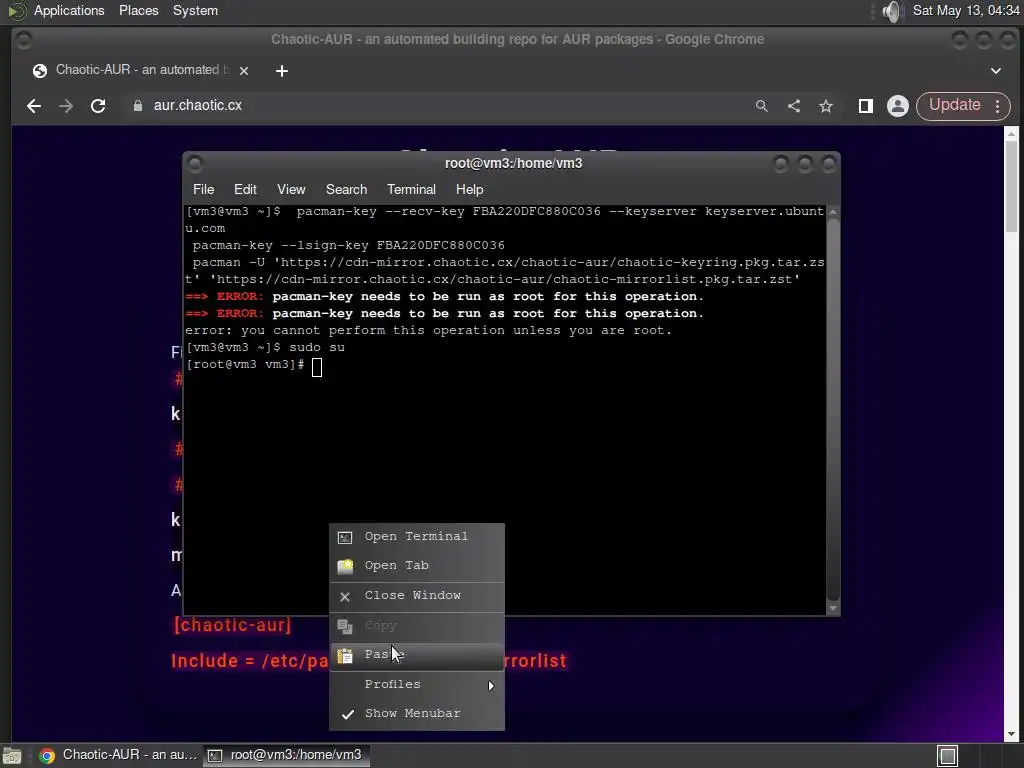The width and height of the screenshot is (1024, 768).
Task: Click the browser page scrollbar thumb
Action: [x=1011, y=186]
